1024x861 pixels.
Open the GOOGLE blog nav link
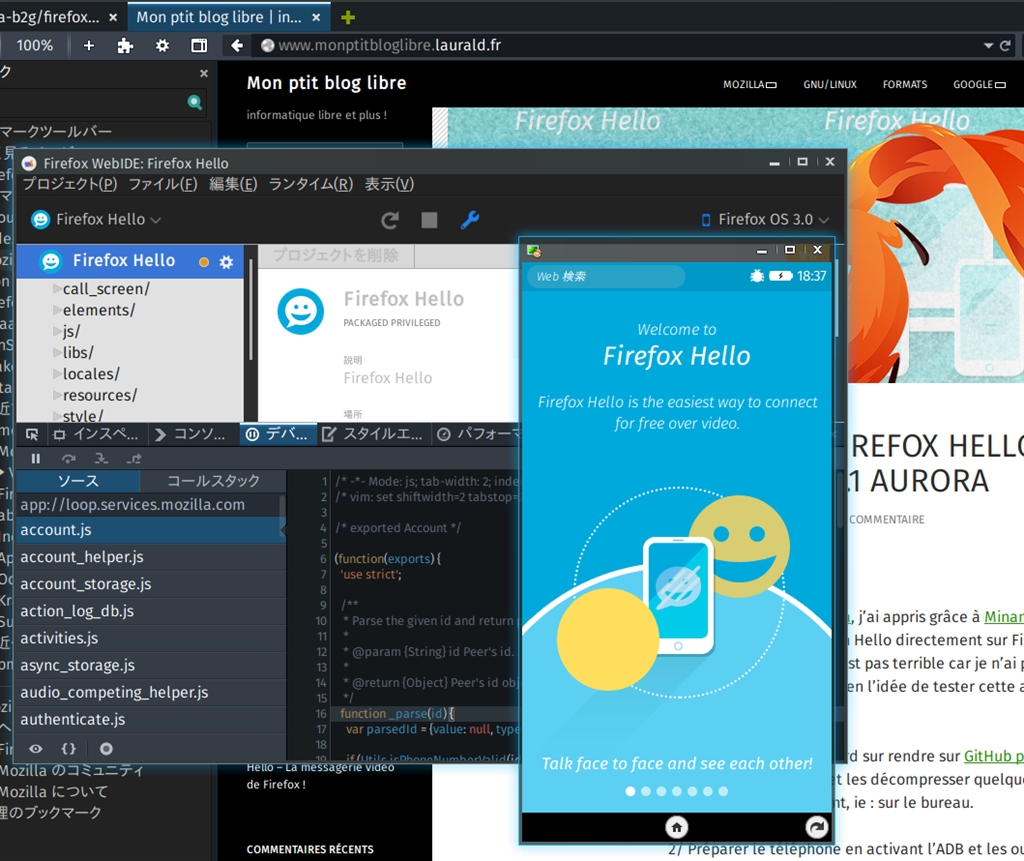pyautogui.click(x=979, y=84)
